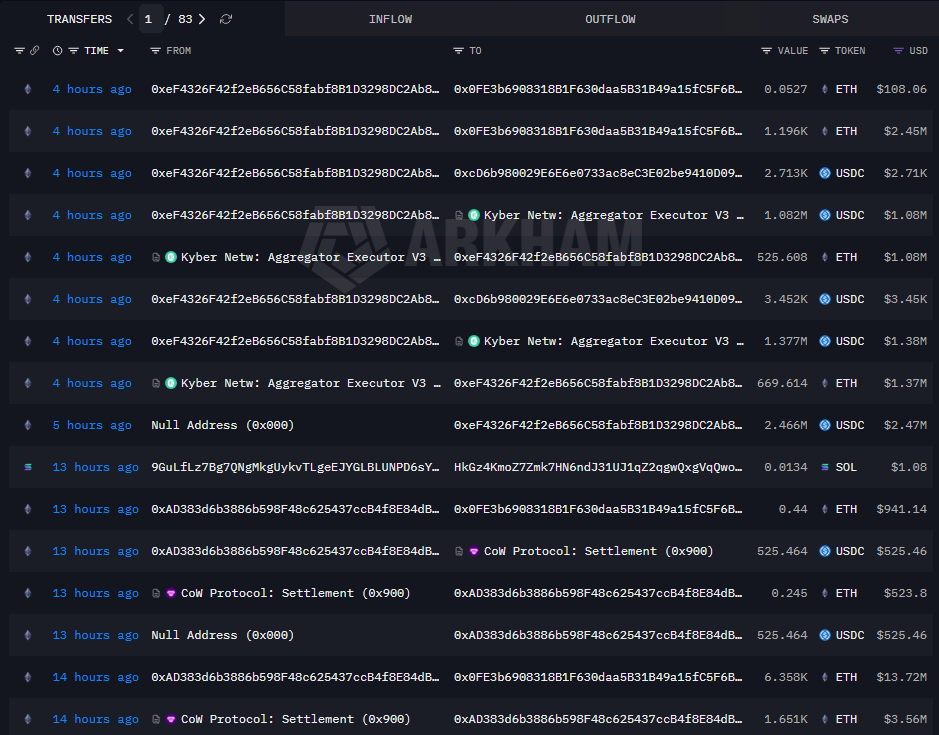The image size is (939, 735).
Task: Click USDC token label on 1.377M row
Action: pyautogui.click(x=850, y=341)
